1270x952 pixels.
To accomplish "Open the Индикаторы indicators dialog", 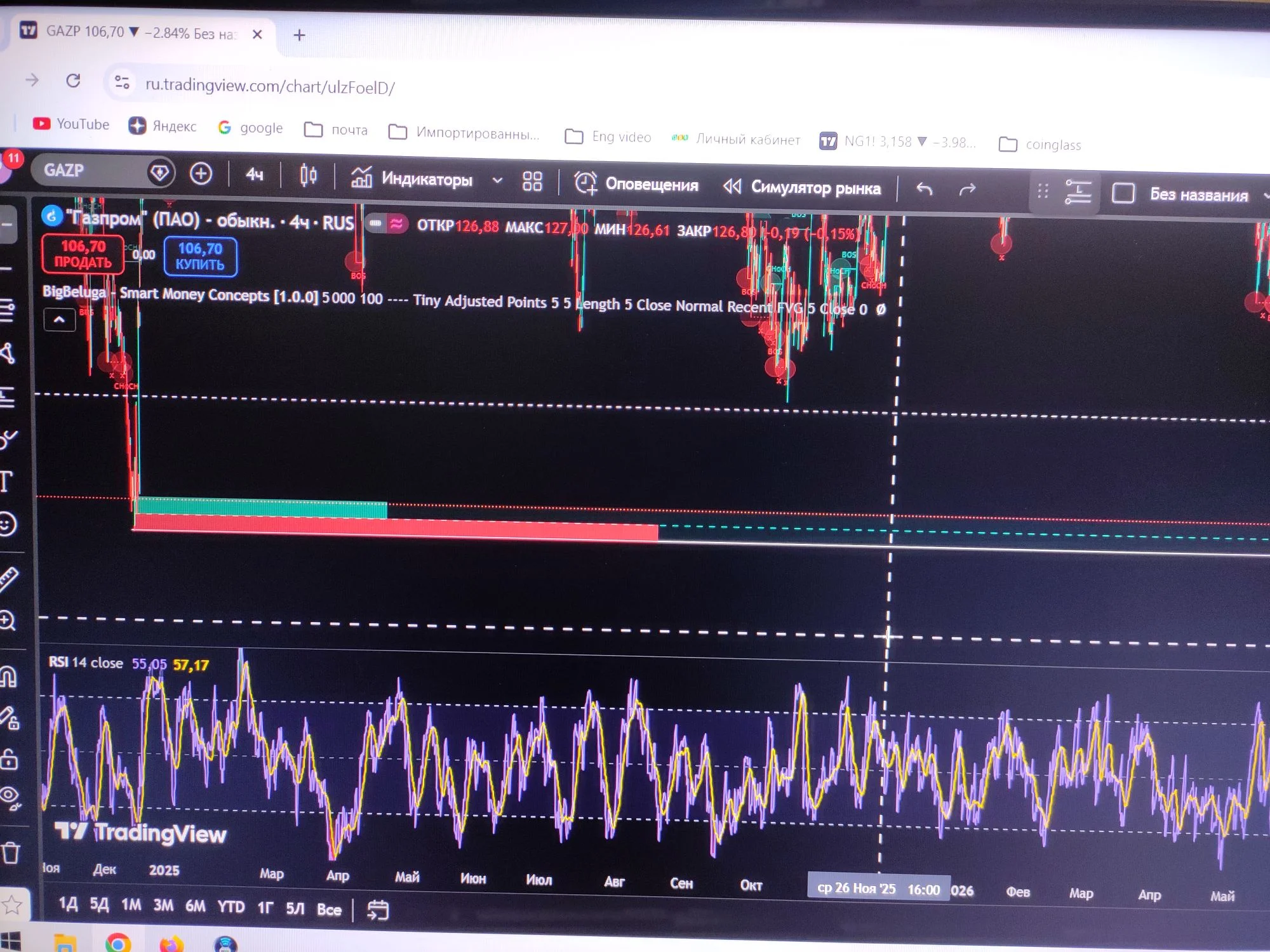I will pos(412,179).
